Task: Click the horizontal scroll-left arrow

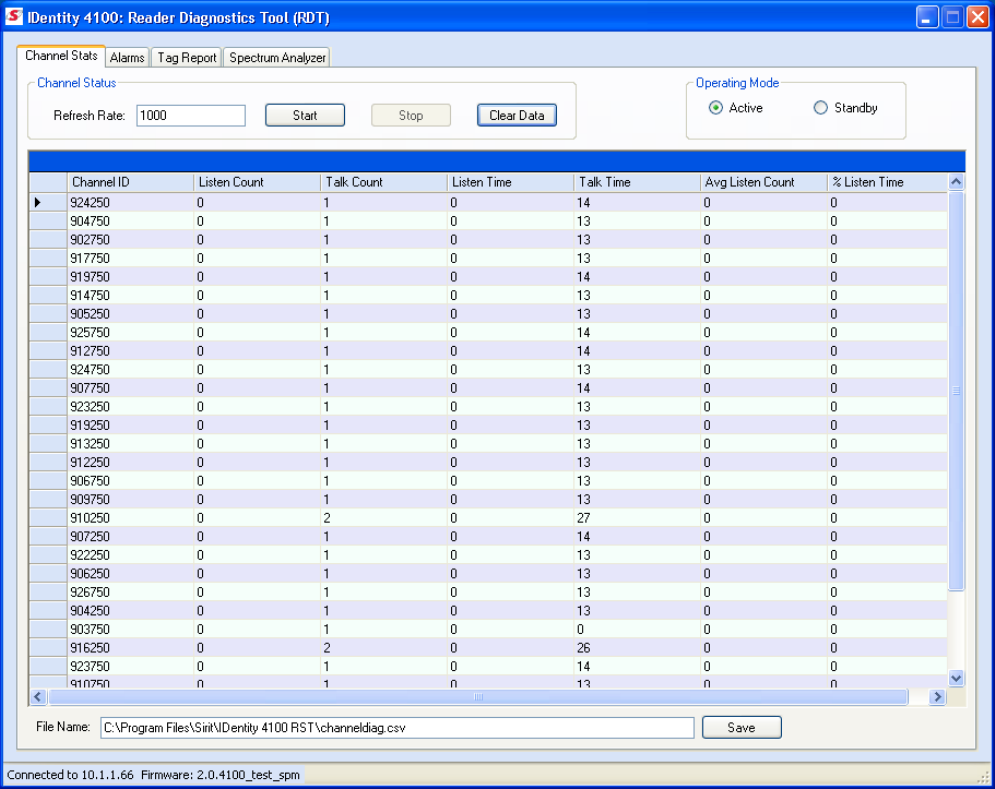Action: [x=38, y=697]
